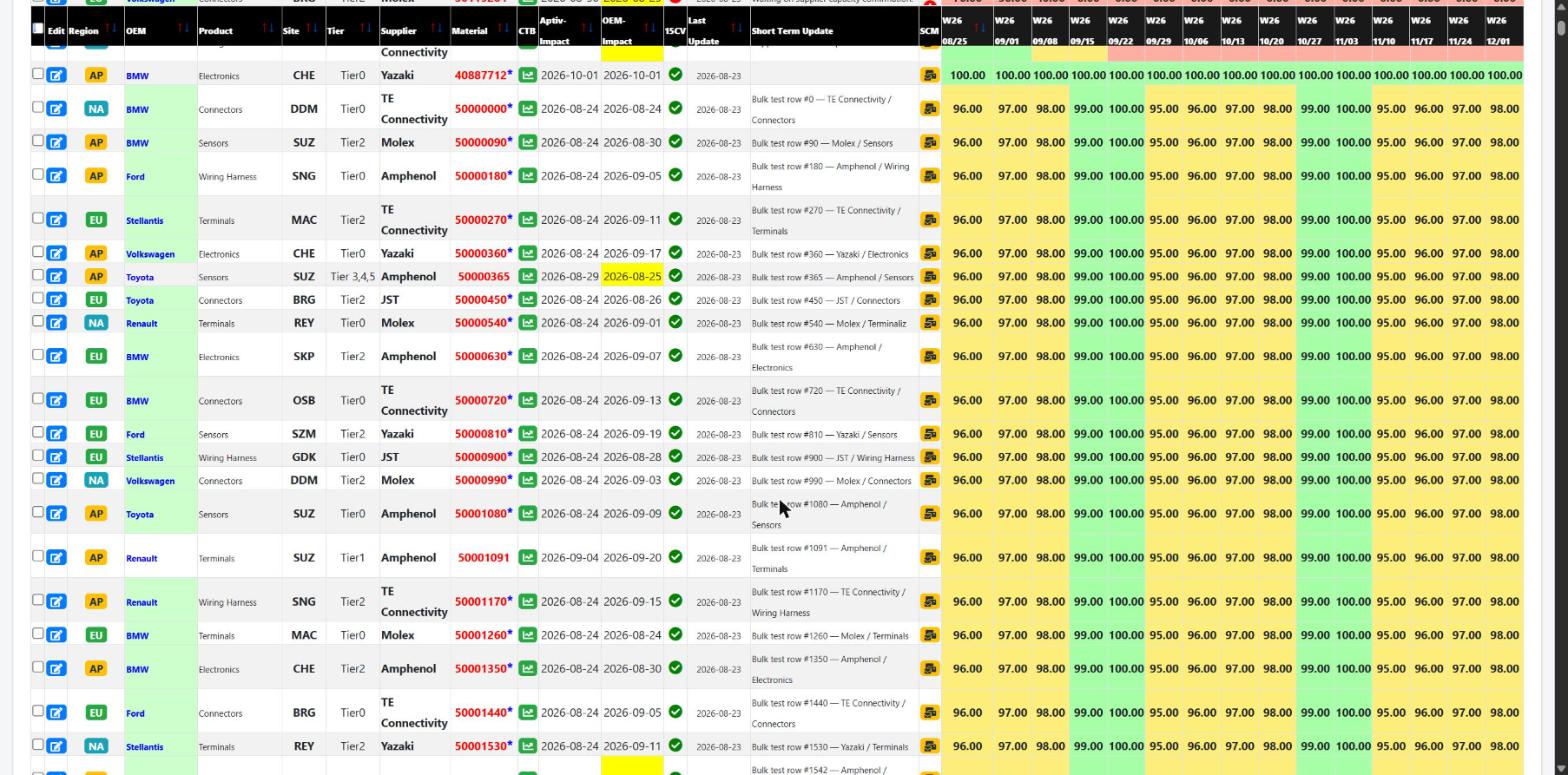Click edit icon for material 50001091
Image resolution: width=1568 pixels, height=775 pixels.
56,558
